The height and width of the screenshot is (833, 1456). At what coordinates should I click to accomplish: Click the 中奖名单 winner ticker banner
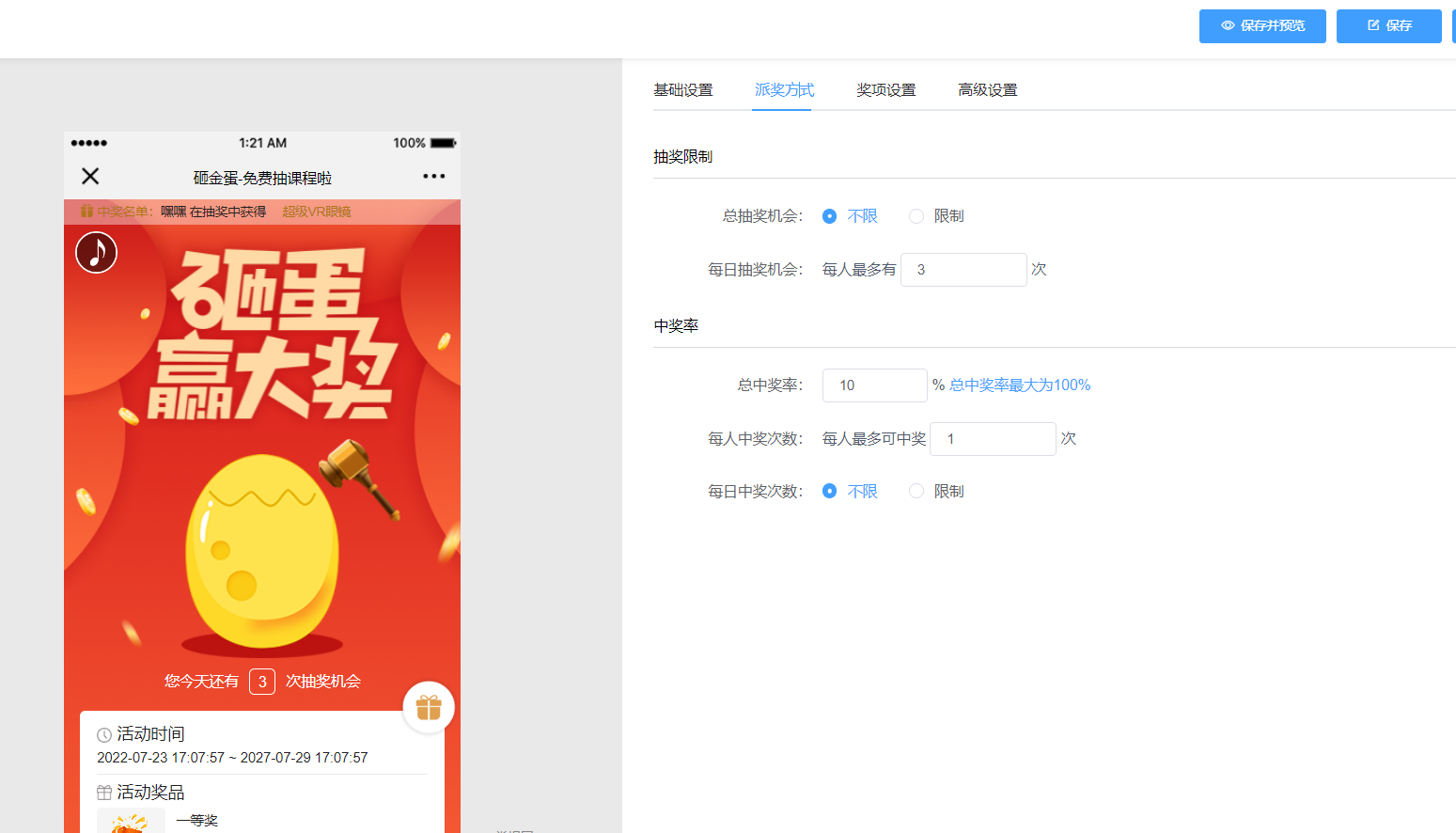pyautogui.click(x=262, y=212)
